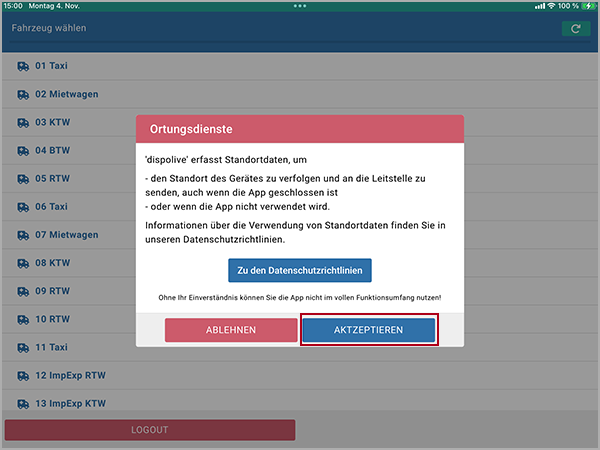The width and height of the screenshot is (600, 450).
Task: Click vehicle icon next to 10 RTW
Action: click(23, 320)
